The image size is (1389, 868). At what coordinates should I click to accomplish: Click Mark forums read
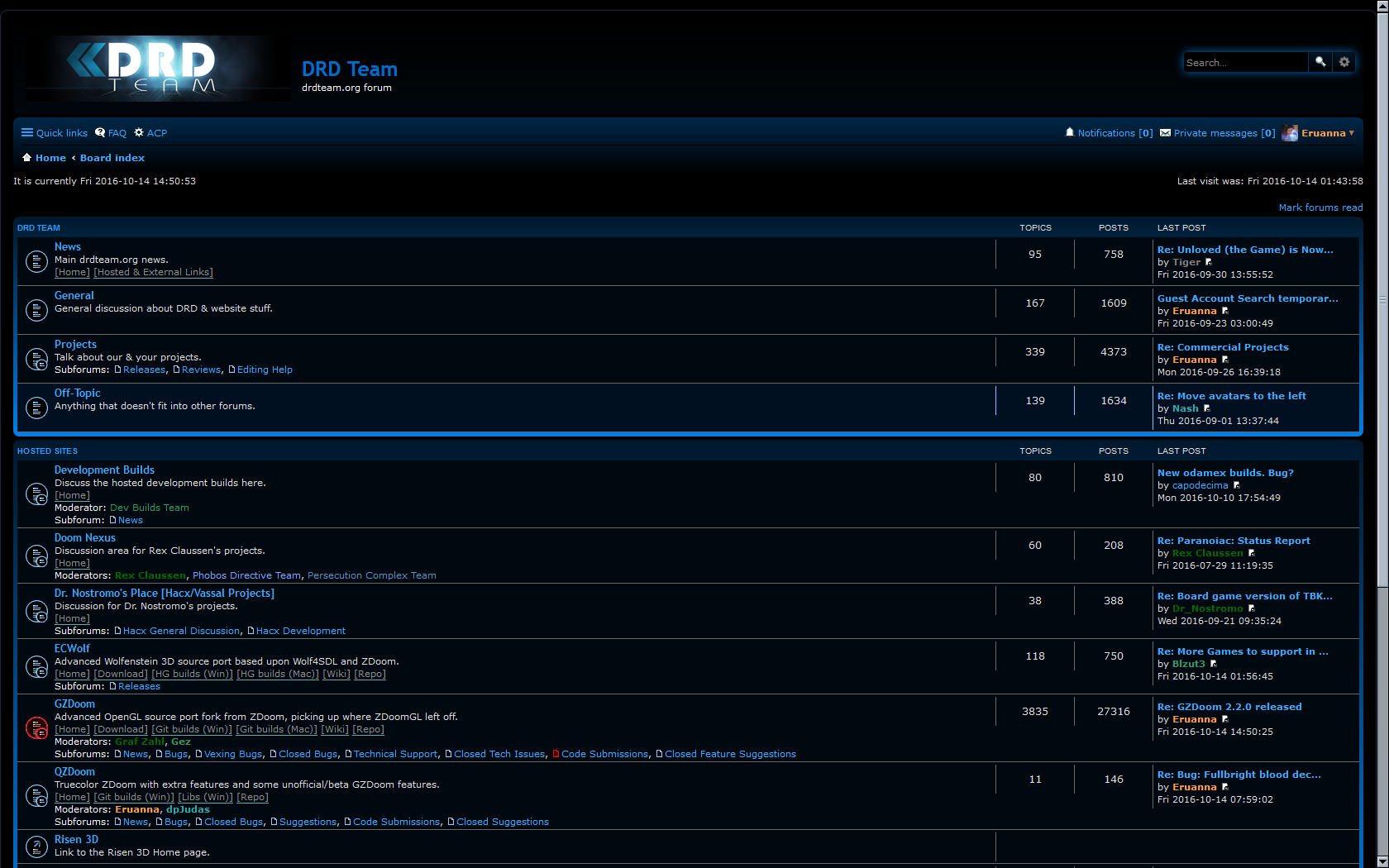pos(1320,207)
